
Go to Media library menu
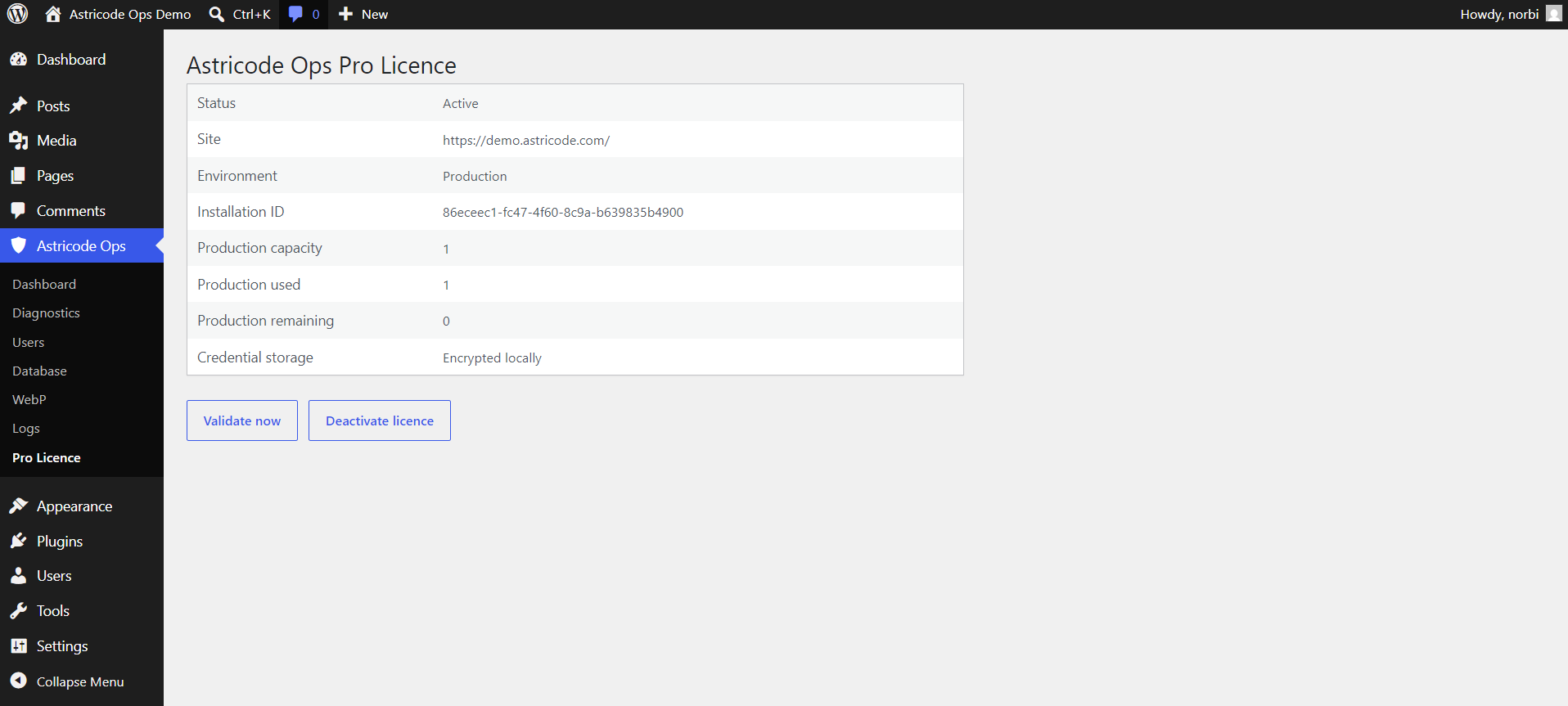click(x=56, y=141)
